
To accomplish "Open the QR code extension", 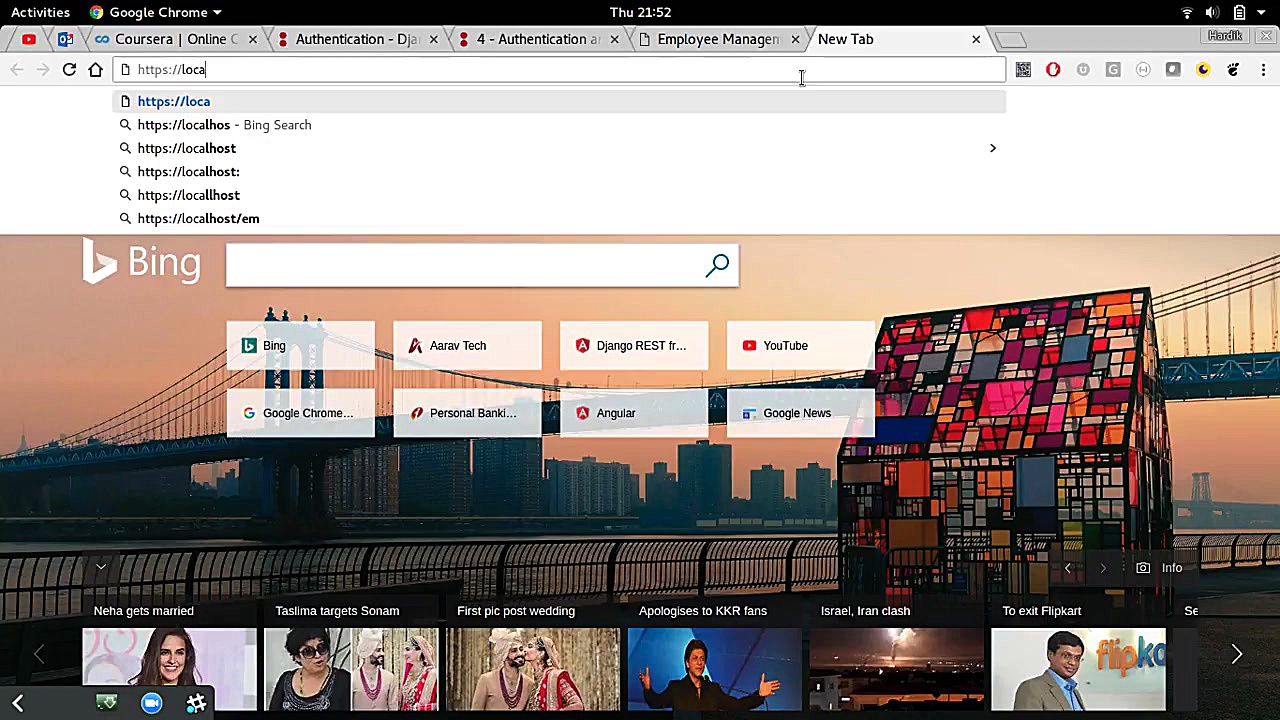I will (1023, 69).
